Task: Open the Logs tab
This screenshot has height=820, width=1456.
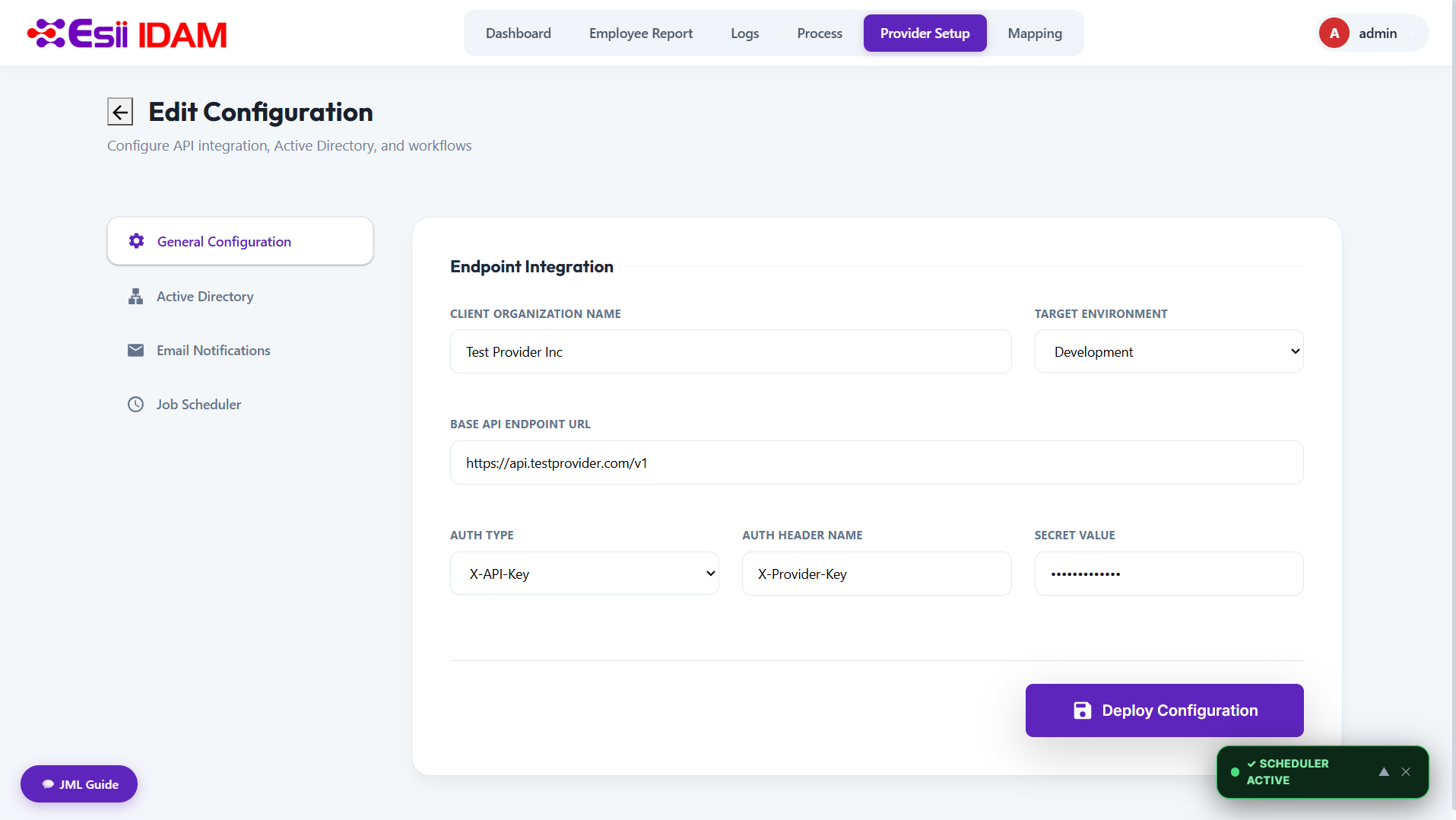Action: (x=745, y=33)
